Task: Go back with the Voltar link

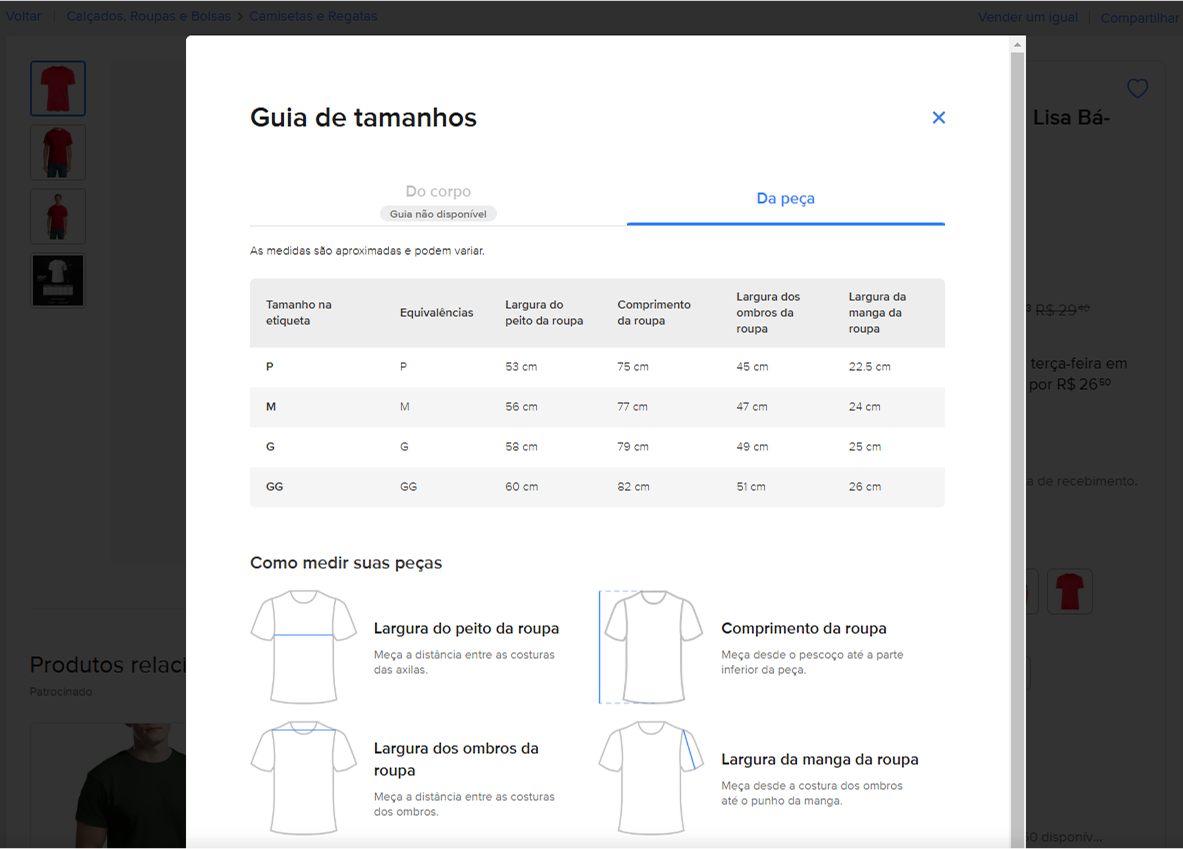Action: coord(23,17)
